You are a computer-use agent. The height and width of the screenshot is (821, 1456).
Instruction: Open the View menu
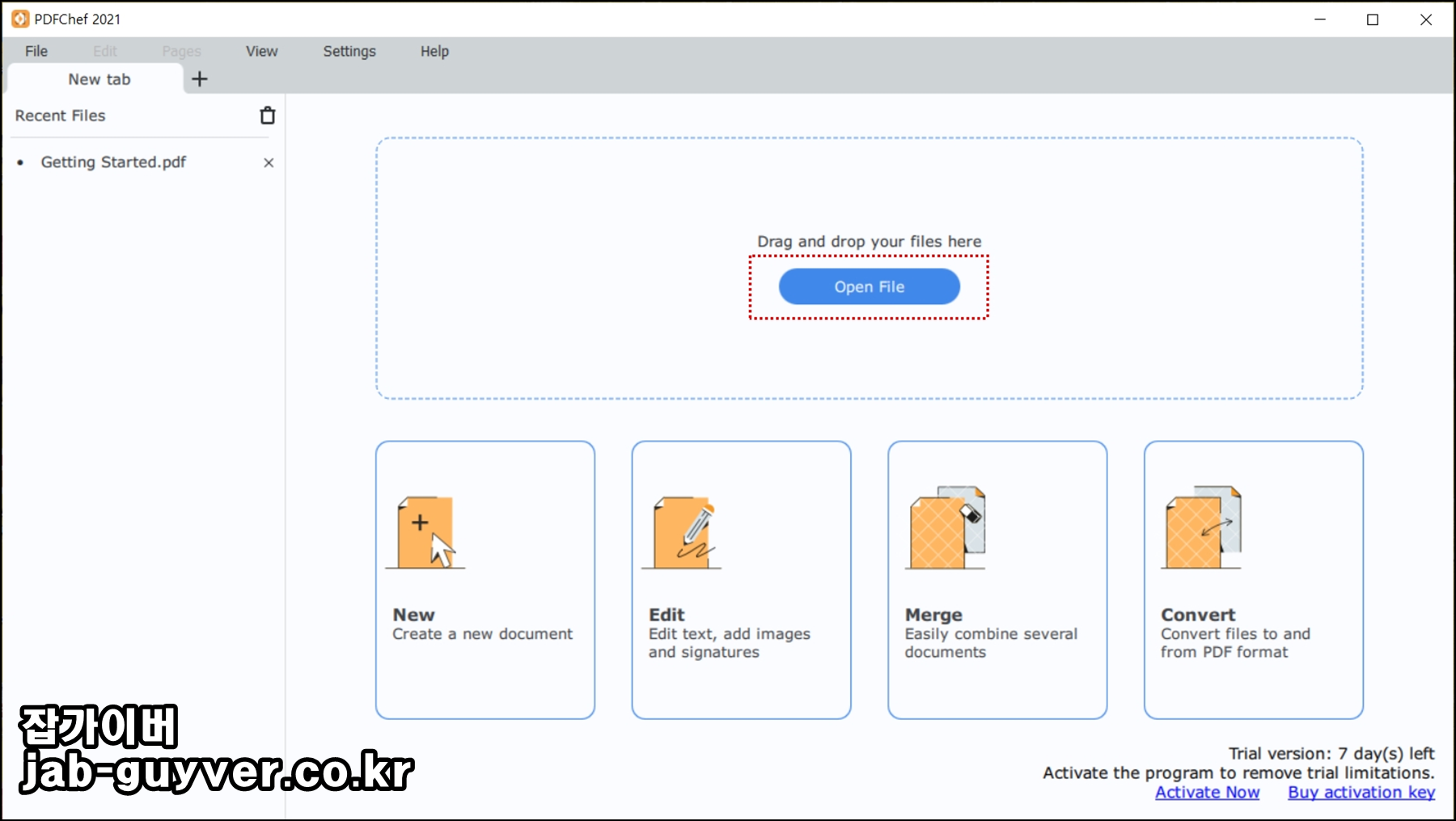(262, 51)
